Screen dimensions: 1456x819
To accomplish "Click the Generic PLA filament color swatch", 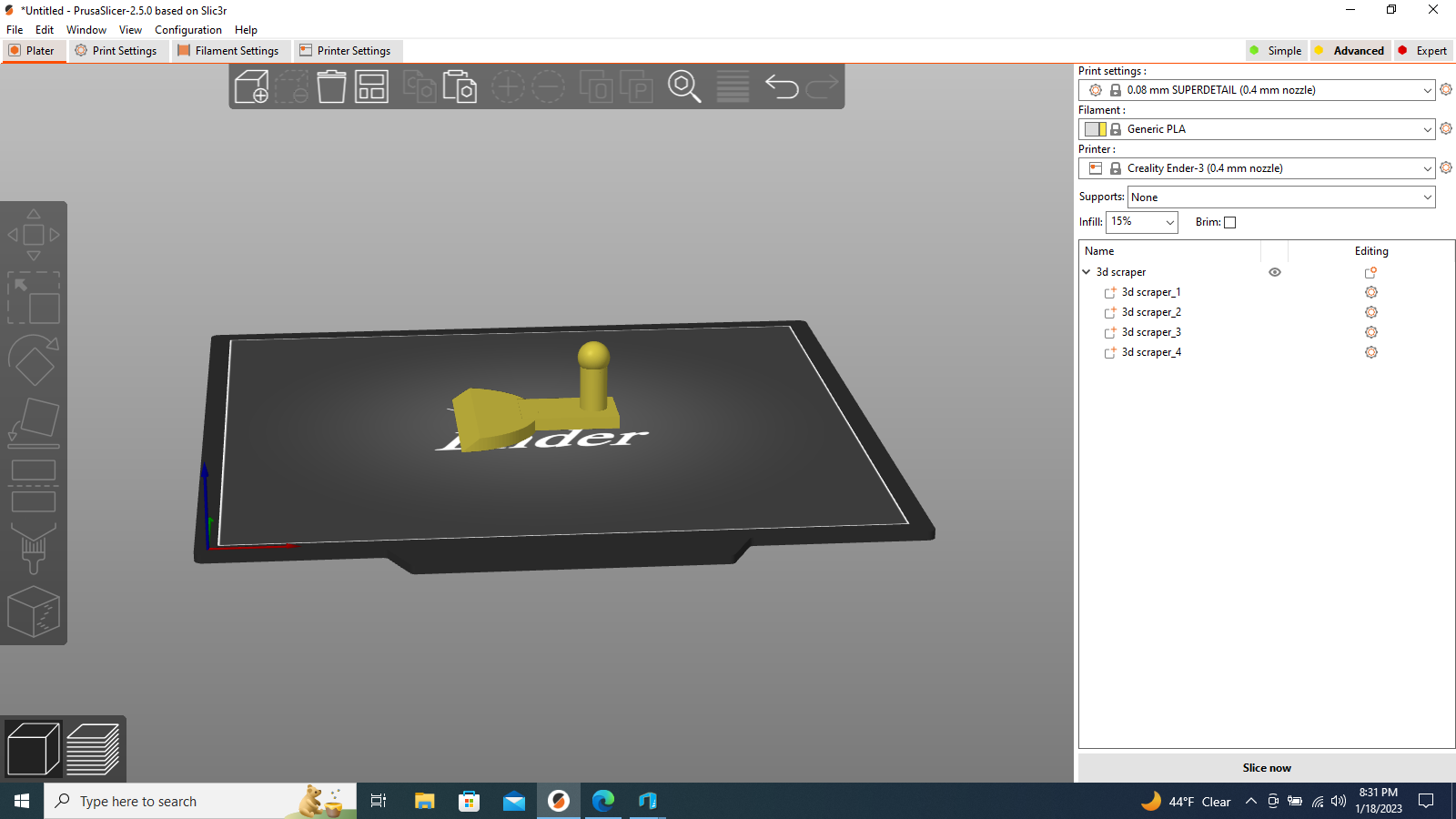I will (x=1096, y=128).
